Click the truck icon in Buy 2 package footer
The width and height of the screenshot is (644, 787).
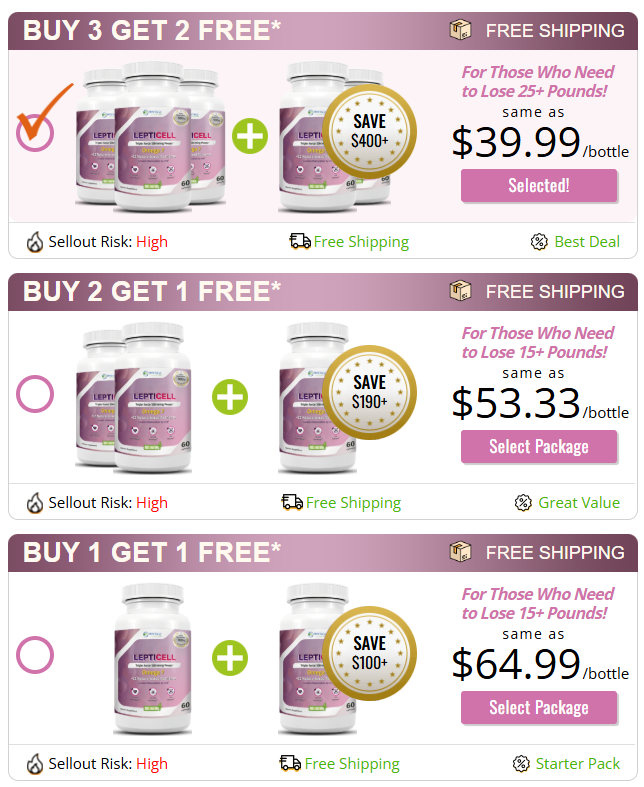(x=292, y=502)
